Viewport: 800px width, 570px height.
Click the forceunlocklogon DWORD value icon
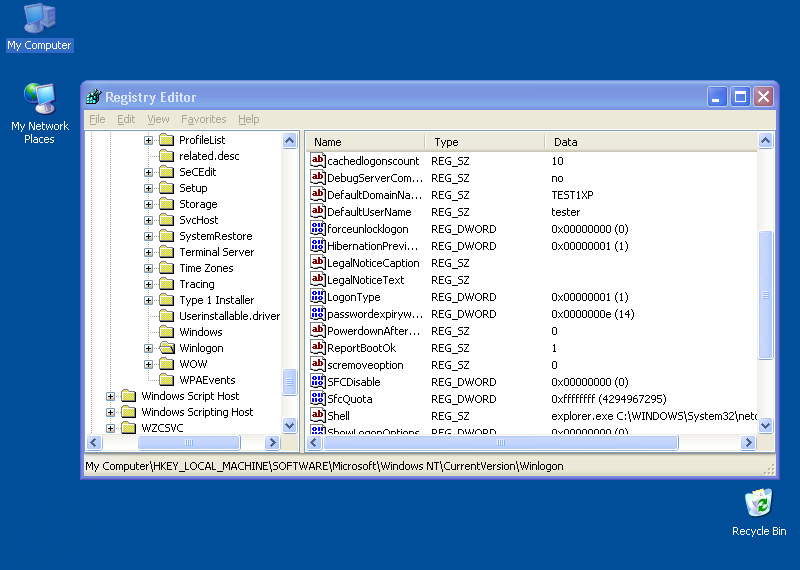pos(318,229)
